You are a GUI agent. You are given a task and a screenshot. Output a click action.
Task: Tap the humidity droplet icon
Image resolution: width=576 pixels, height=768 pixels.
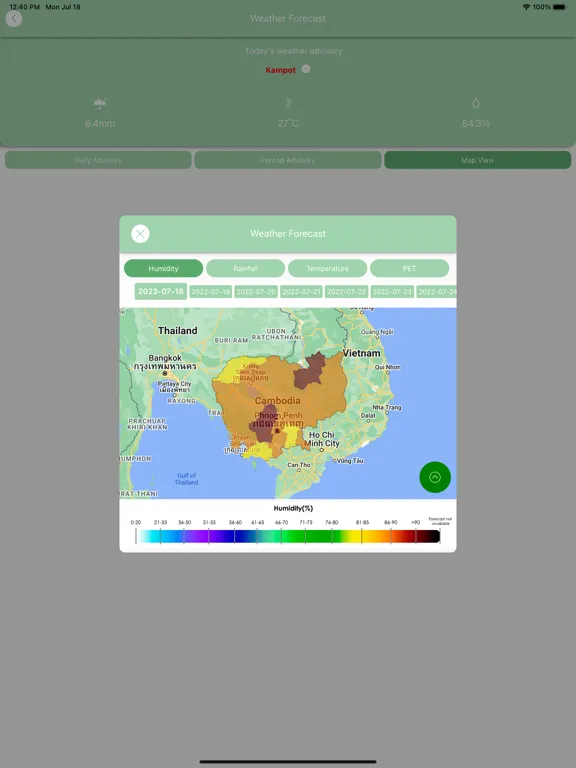coord(476,103)
